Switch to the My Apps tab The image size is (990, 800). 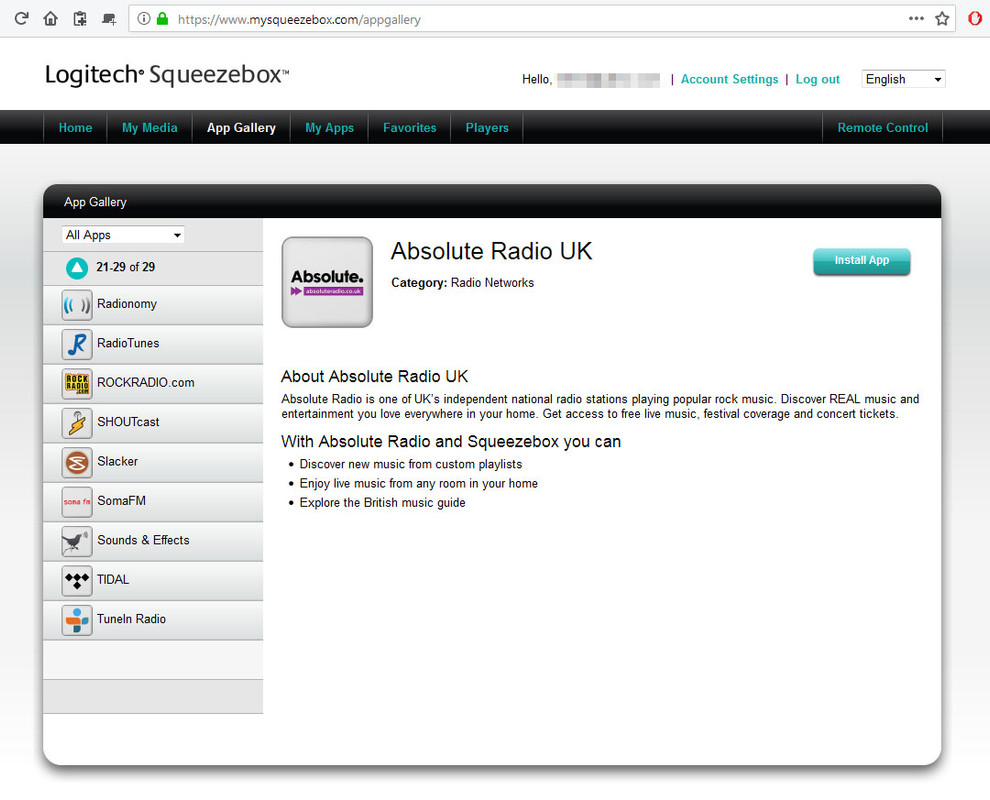click(x=330, y=128)
